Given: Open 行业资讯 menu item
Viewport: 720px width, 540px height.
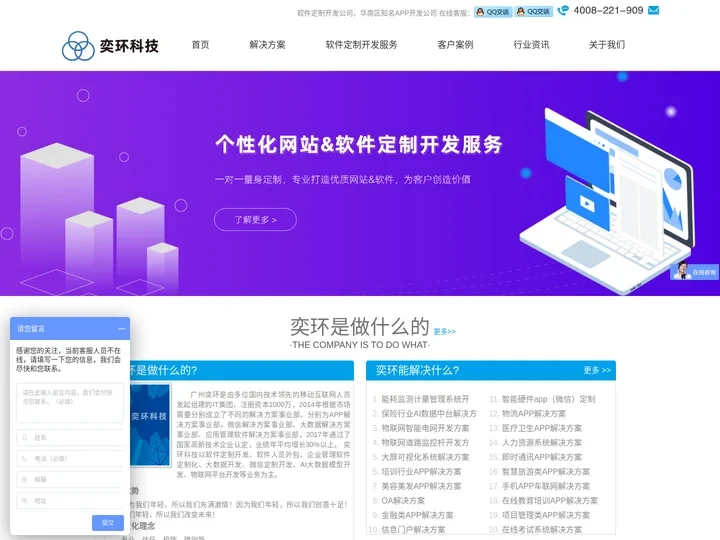Looking at the screenshot, I should [531, 45].
